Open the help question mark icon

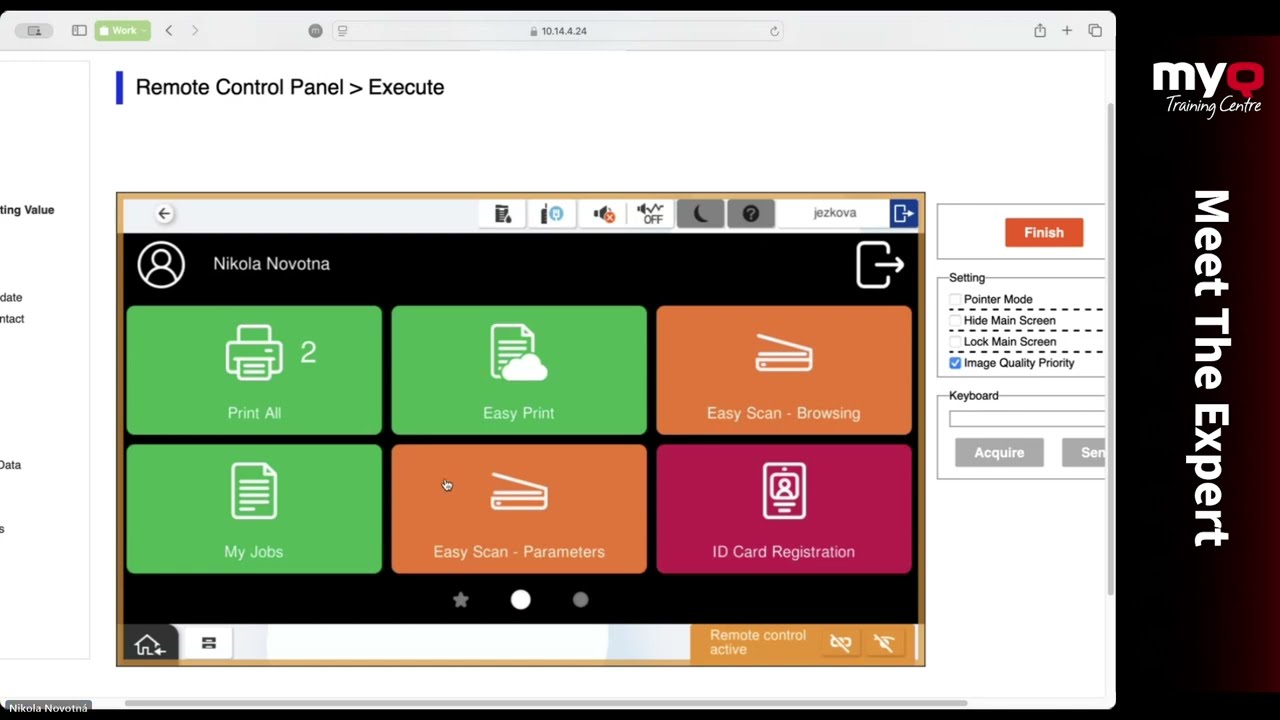coord(751,214)
